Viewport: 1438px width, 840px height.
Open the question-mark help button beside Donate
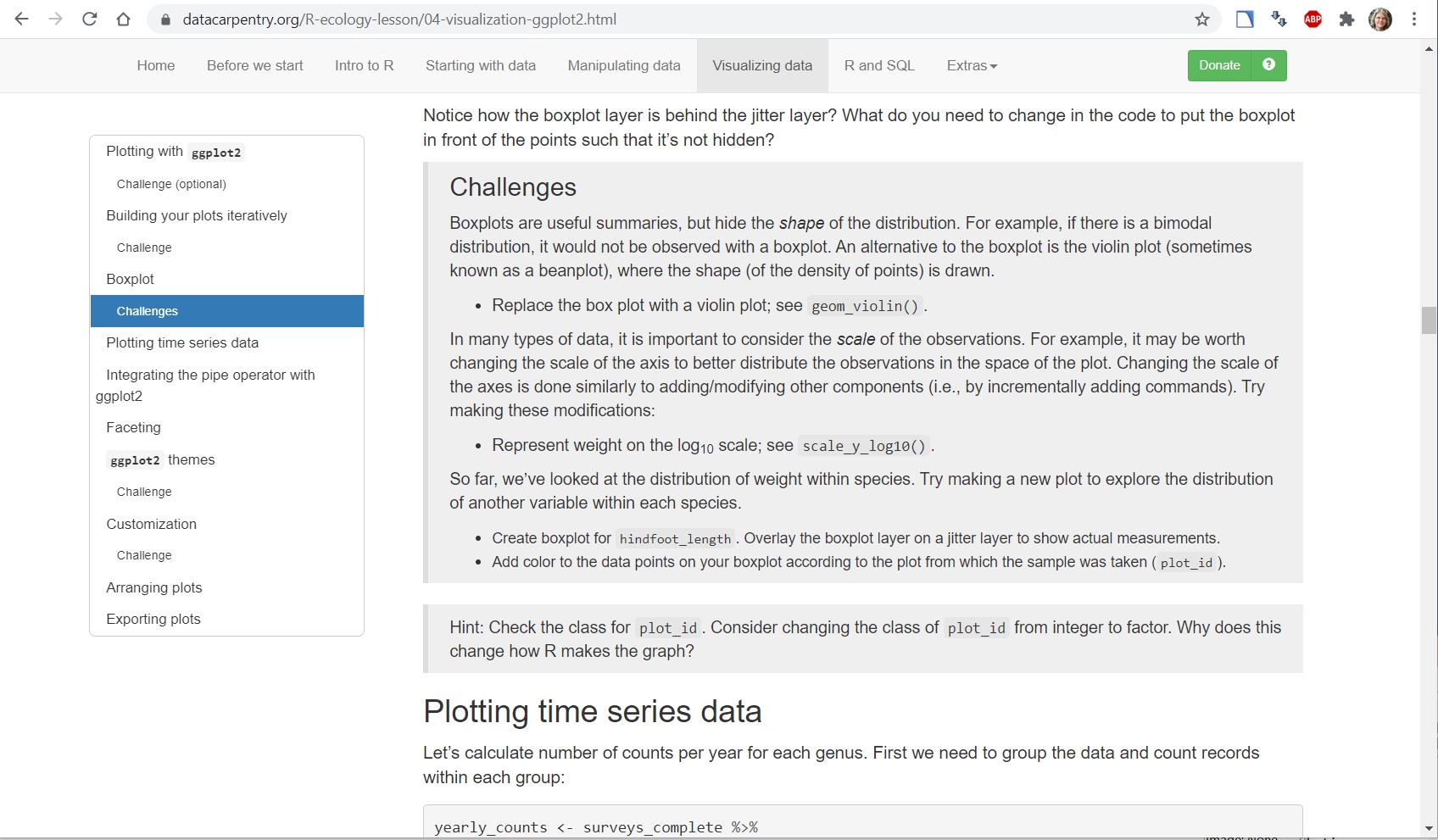1269,65
